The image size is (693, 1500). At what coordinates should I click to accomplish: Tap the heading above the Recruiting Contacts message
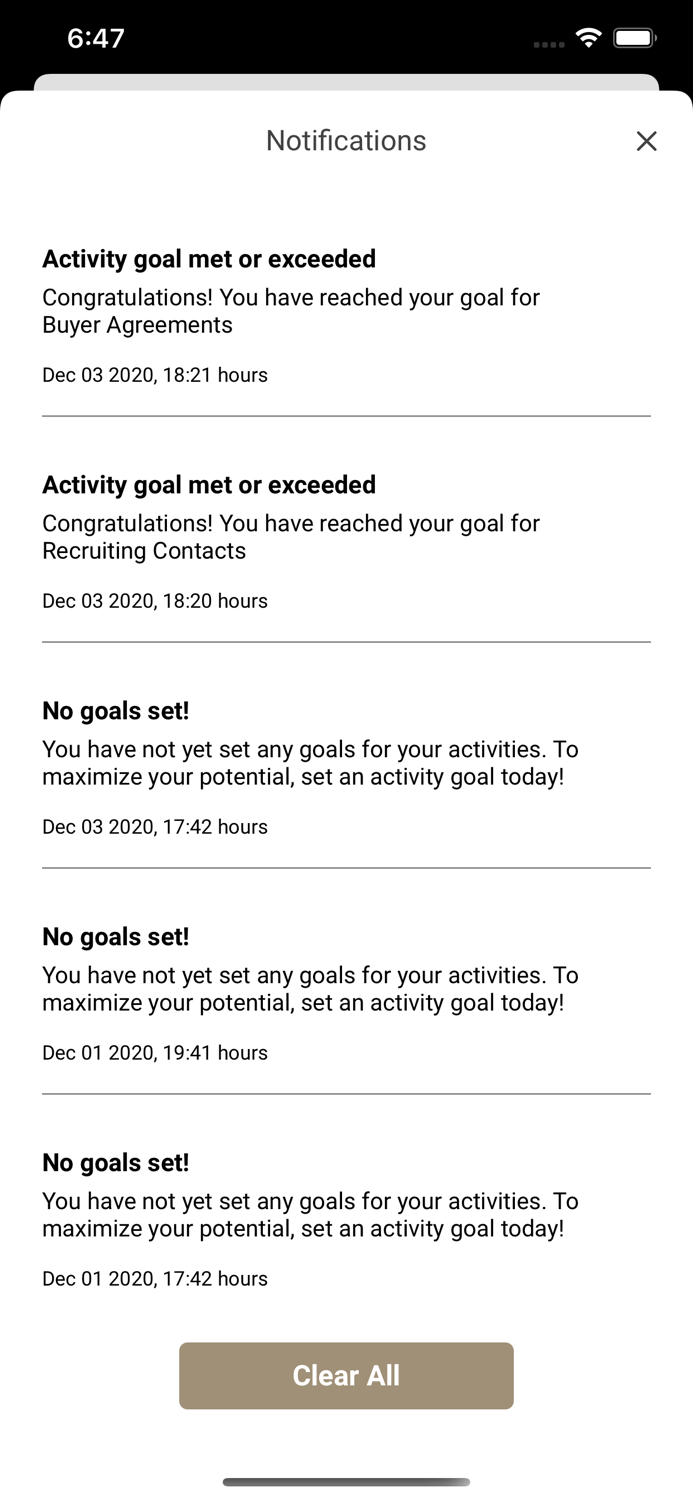(209, 485)
